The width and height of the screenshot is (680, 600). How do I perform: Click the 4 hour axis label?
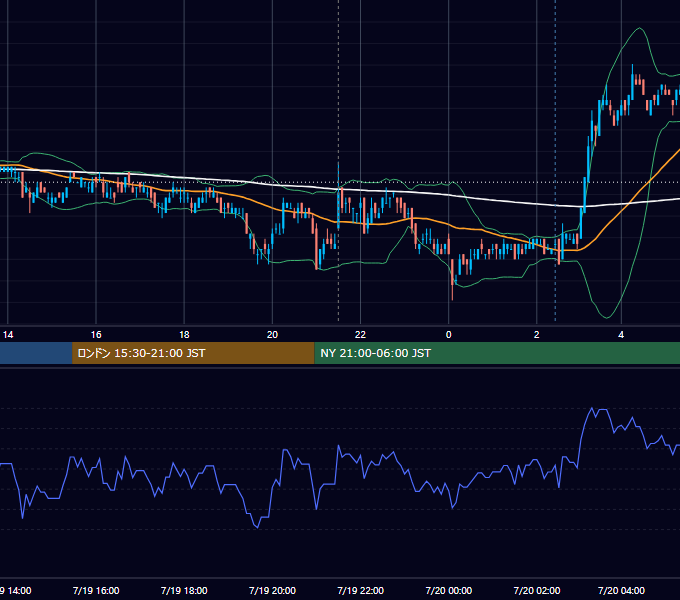point(621,335)
